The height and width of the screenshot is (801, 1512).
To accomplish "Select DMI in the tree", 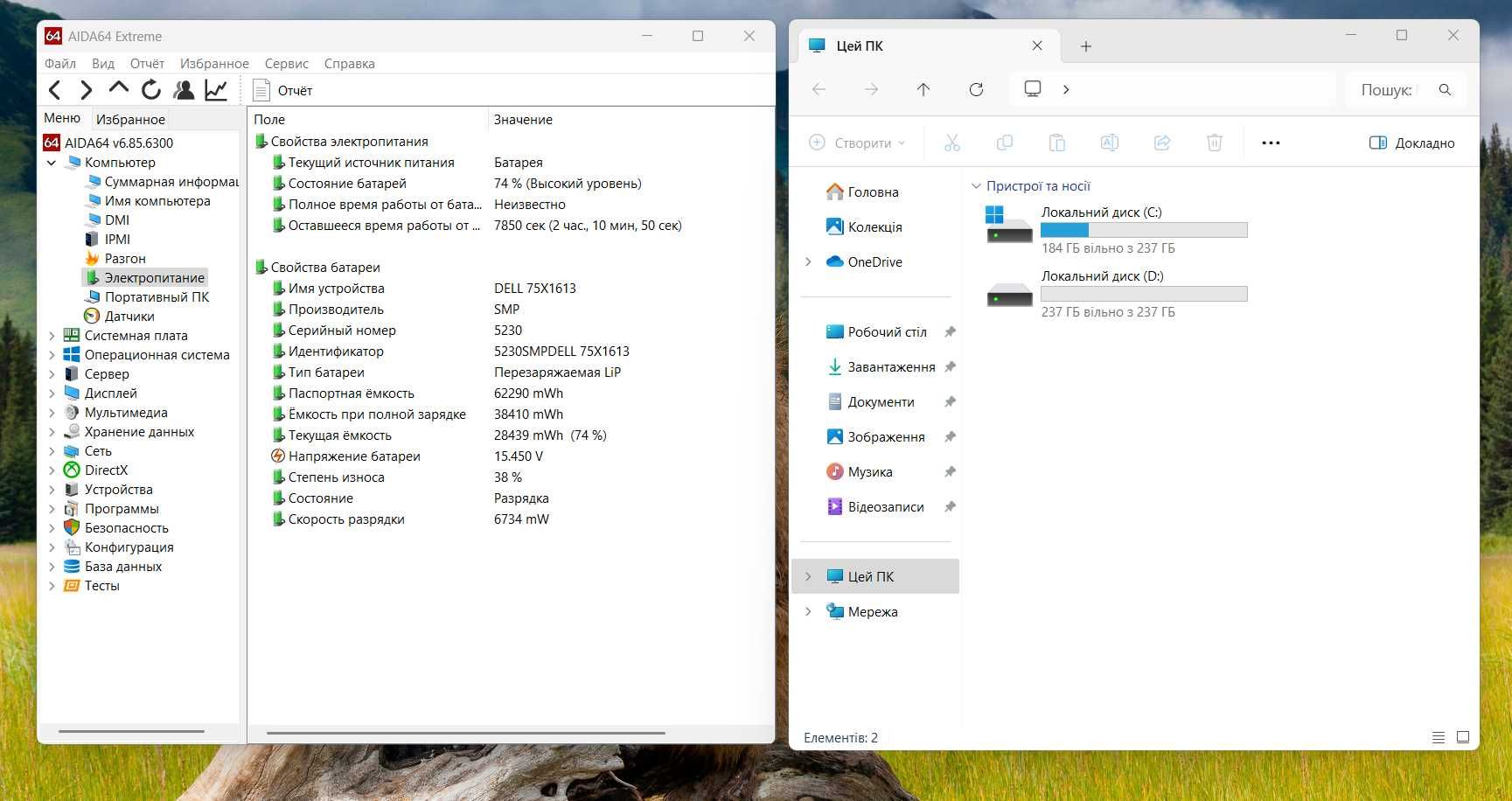I will (108, 220).
